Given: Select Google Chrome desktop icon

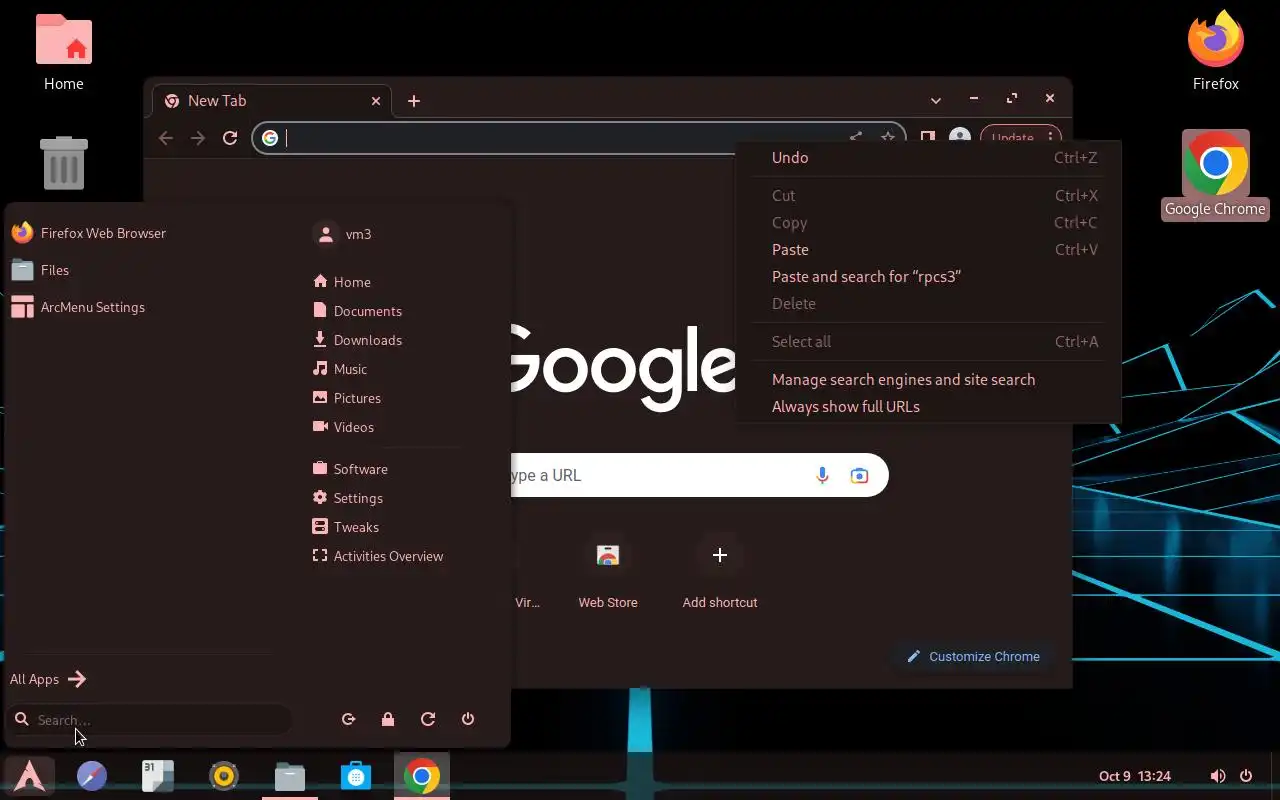Looking at the screenshot, I should 1215,175.
